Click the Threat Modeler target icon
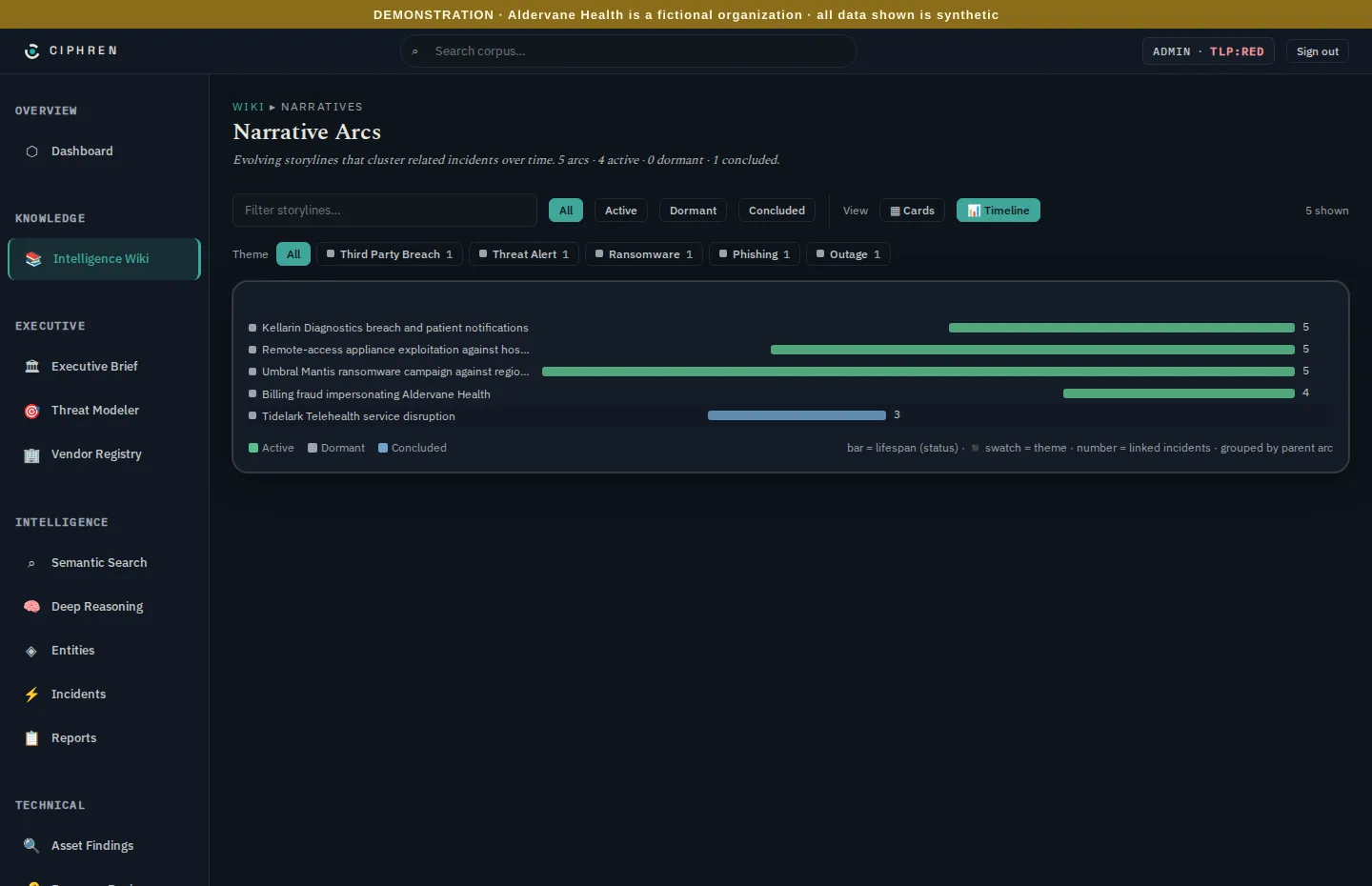Screen dimensions: 1372x886 [x=32, y=411]
